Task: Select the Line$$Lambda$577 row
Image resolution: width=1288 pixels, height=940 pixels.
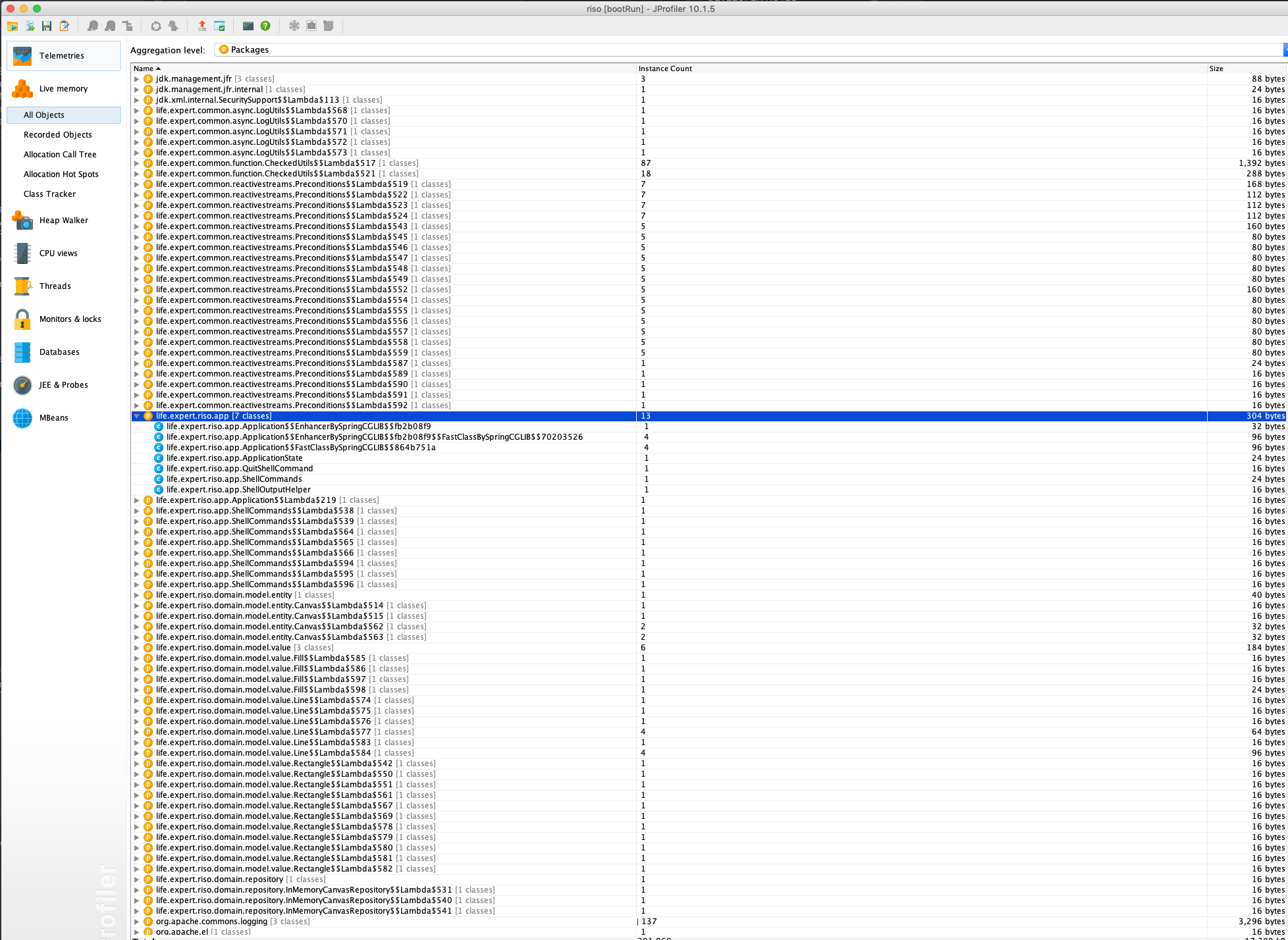Action: tap(709, 732)
